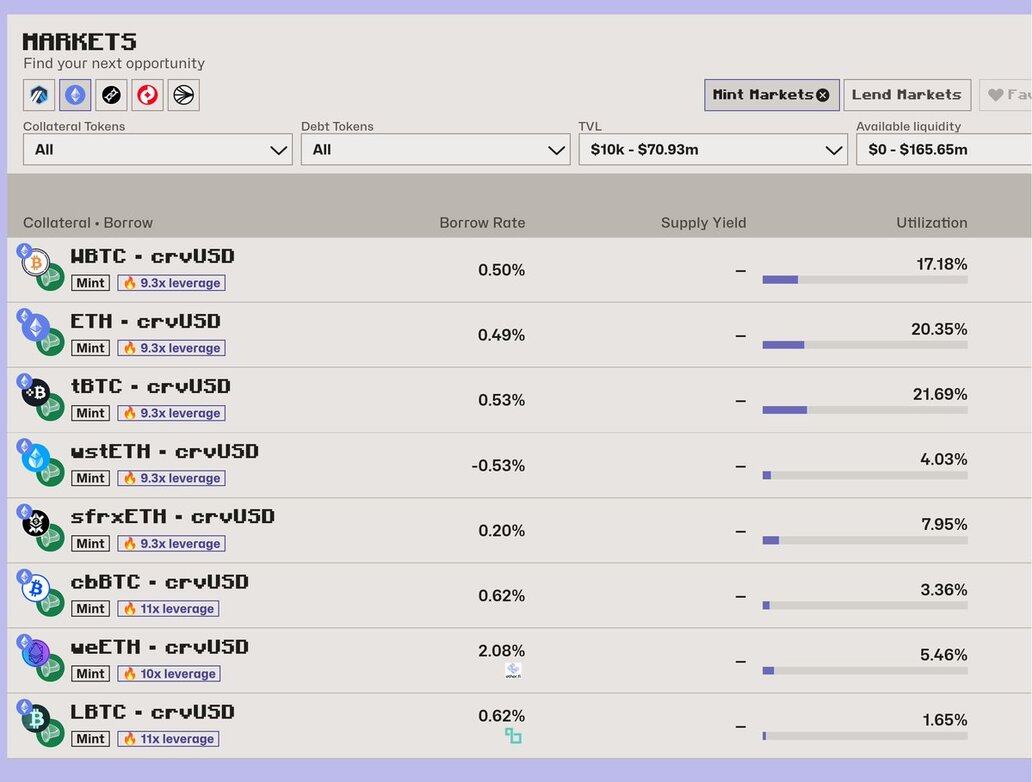Click the tBTC utilization progress bar

864,410
